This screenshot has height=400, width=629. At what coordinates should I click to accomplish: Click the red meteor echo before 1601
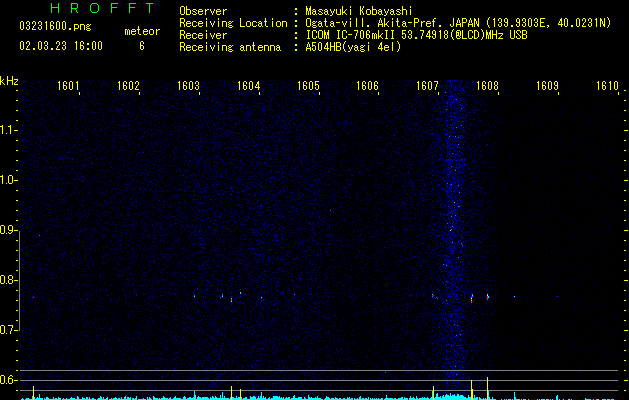click(x=33, y=297)
